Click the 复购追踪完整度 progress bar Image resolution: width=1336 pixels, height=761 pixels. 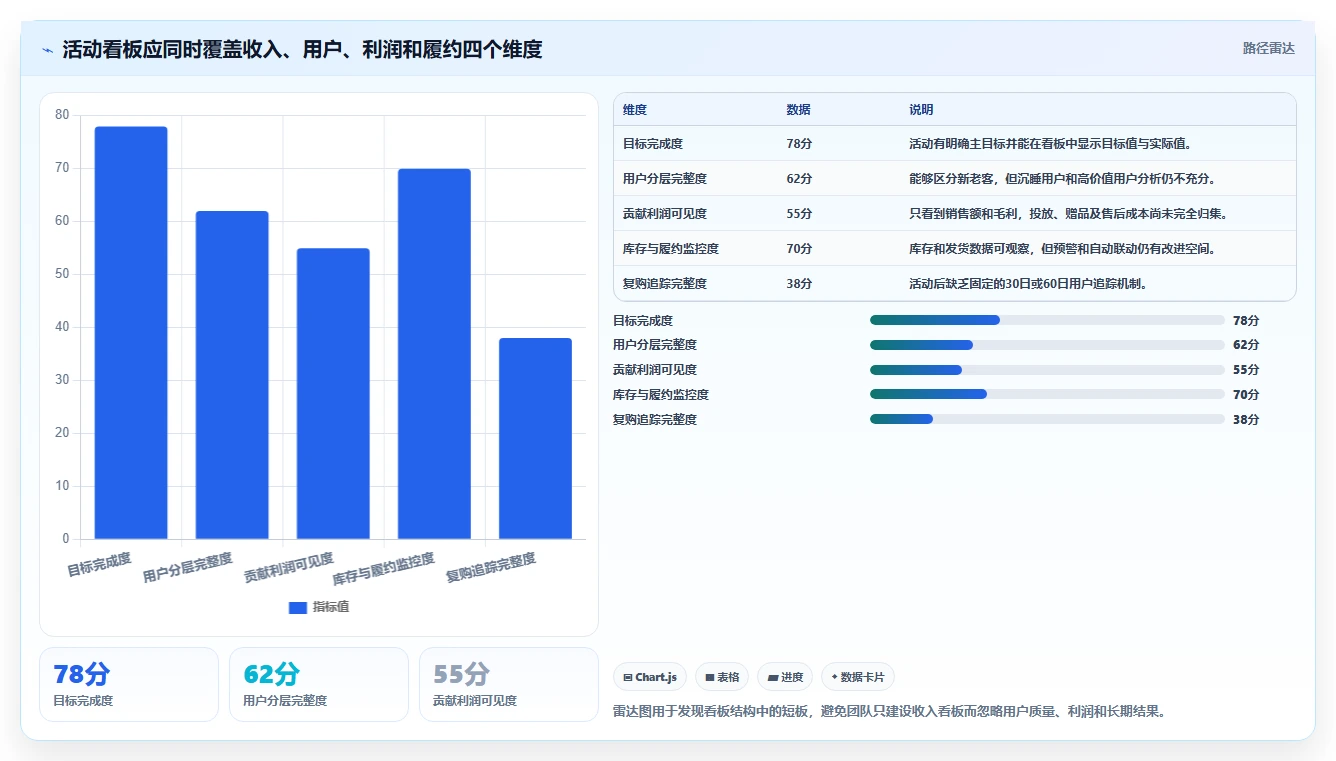tap(1047, 419)
